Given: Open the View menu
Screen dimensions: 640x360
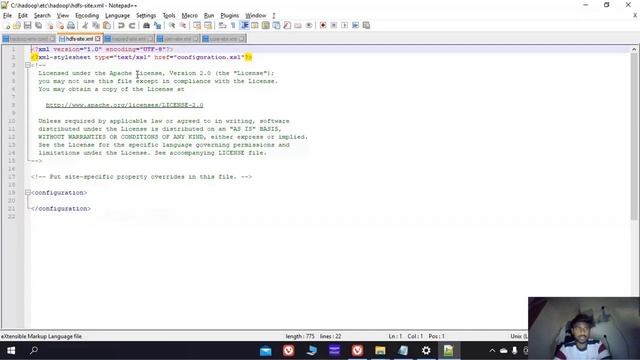Looking at the screenshot, I should click(62, 16).
